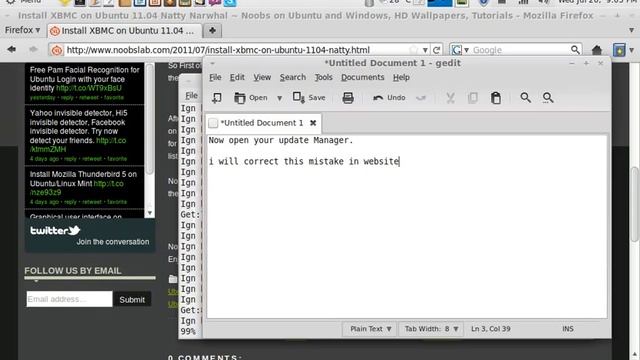Image resolution: width=640 pixels, height=360 pixels.
Task: Click the Firefox Forward arrow
Action: pyautogui.click(x=33, y=50)
